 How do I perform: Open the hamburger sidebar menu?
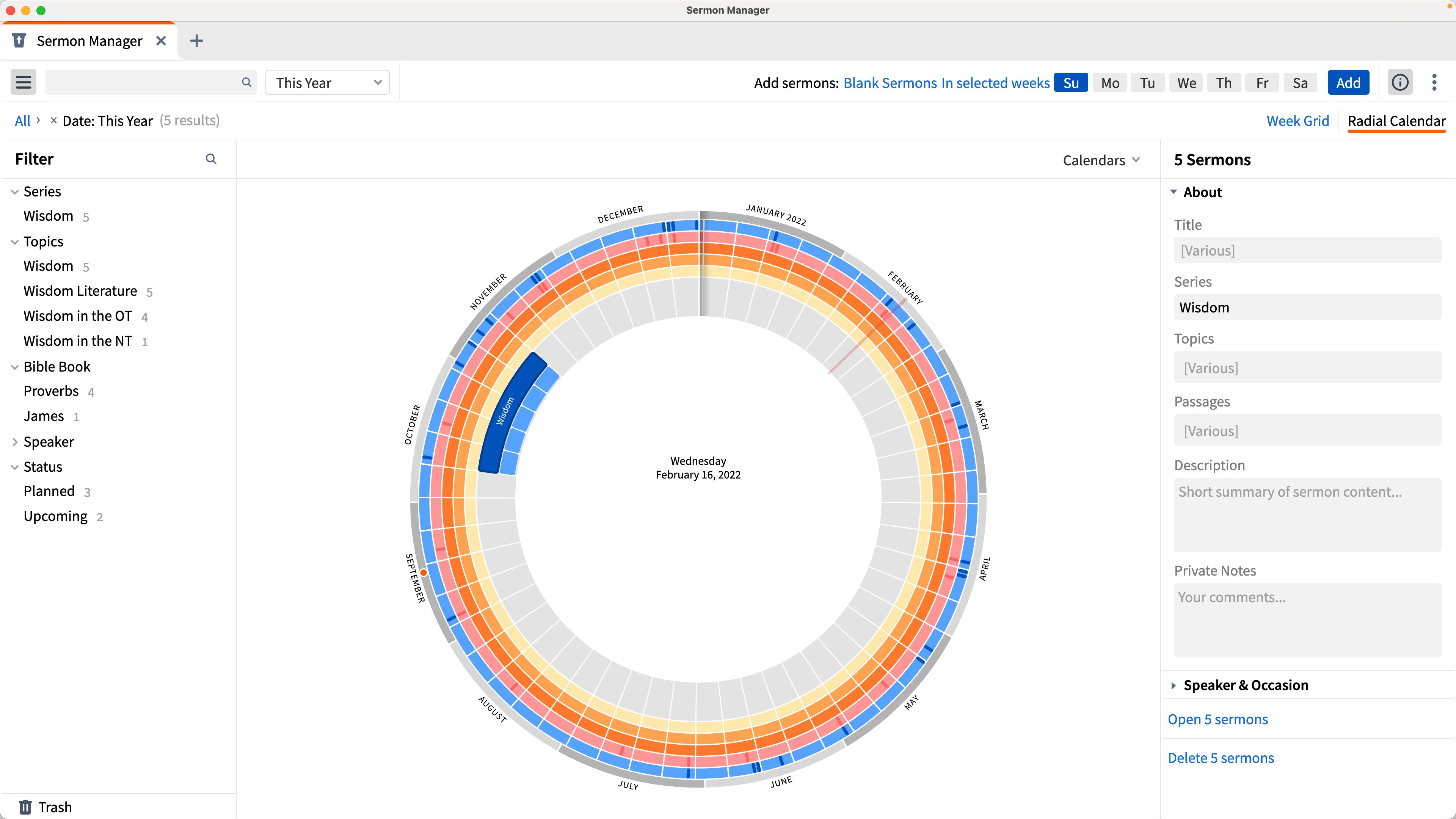tap(23, 83)
